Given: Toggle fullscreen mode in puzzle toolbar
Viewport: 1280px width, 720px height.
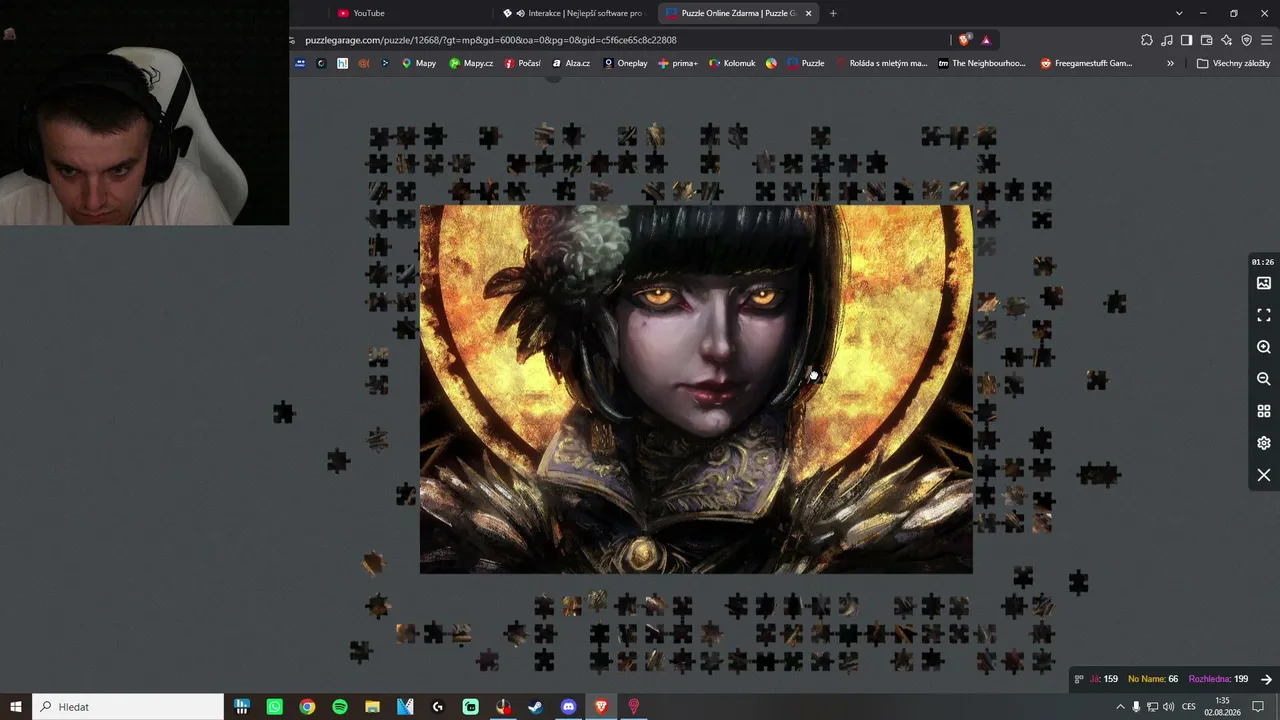Looking at the screenshot, I should [1264, 315].
